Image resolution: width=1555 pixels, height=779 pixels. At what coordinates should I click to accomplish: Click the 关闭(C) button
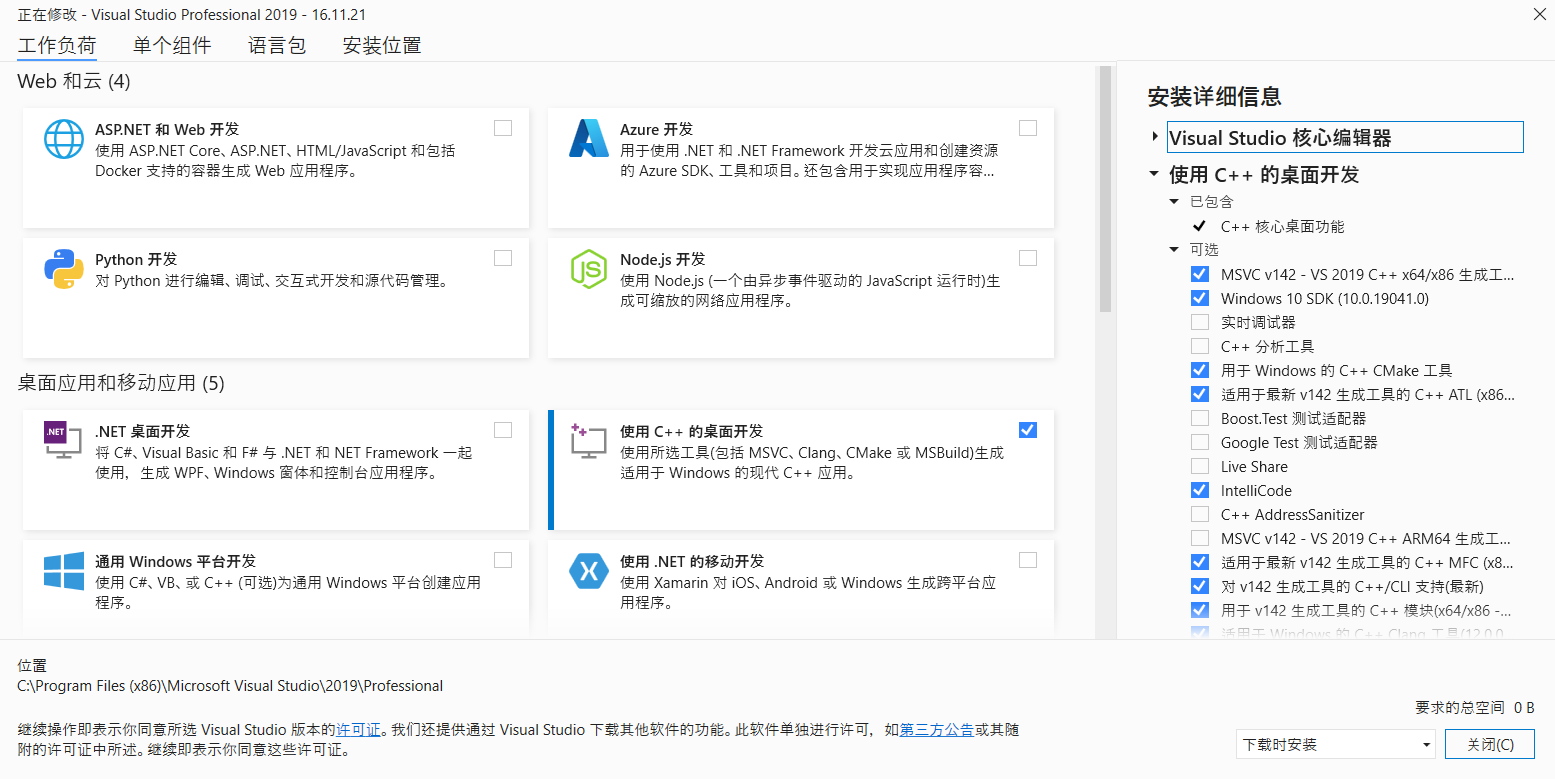[x=1490, y=744]
